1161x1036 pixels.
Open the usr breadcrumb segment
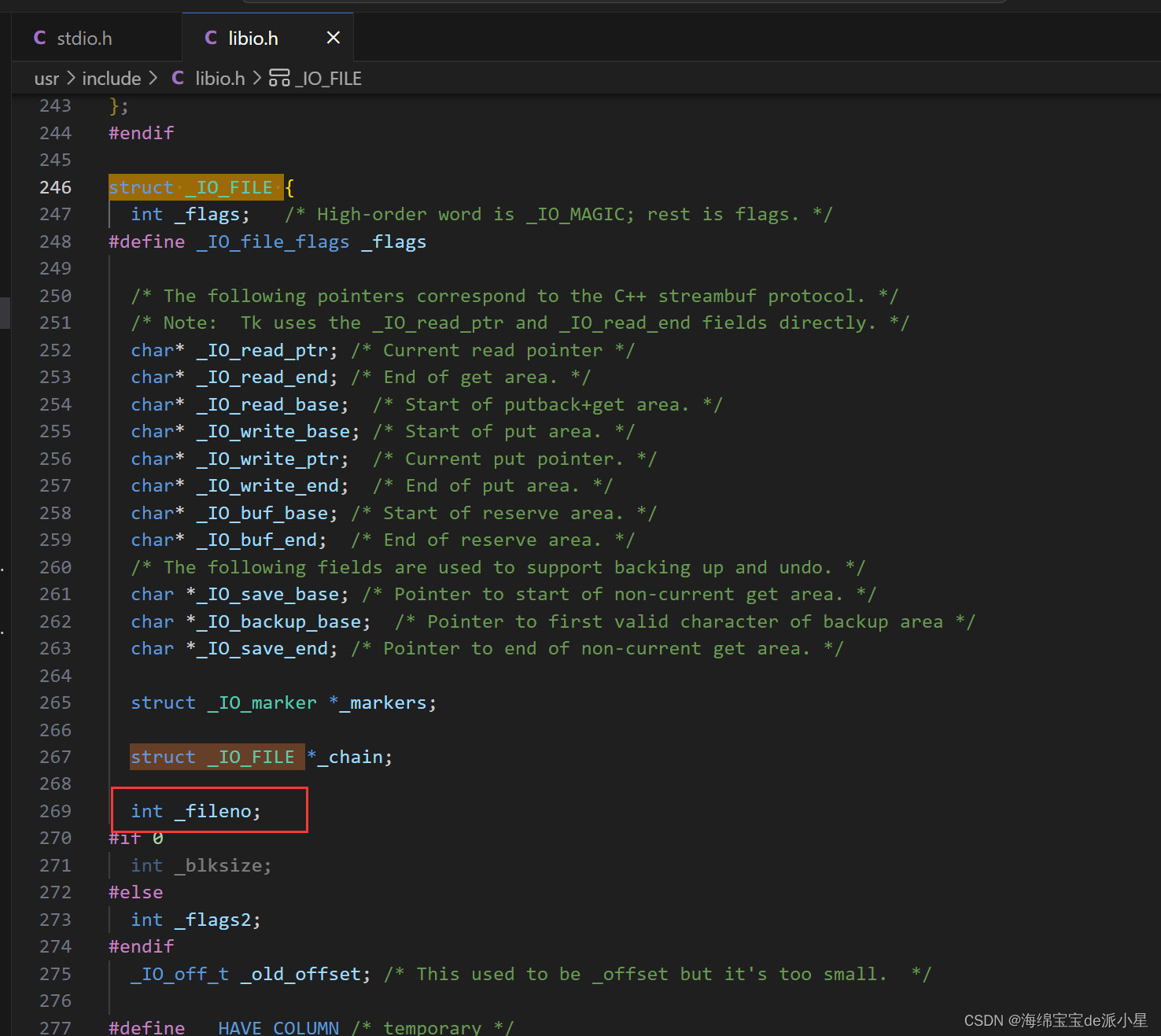coord(46,79)
